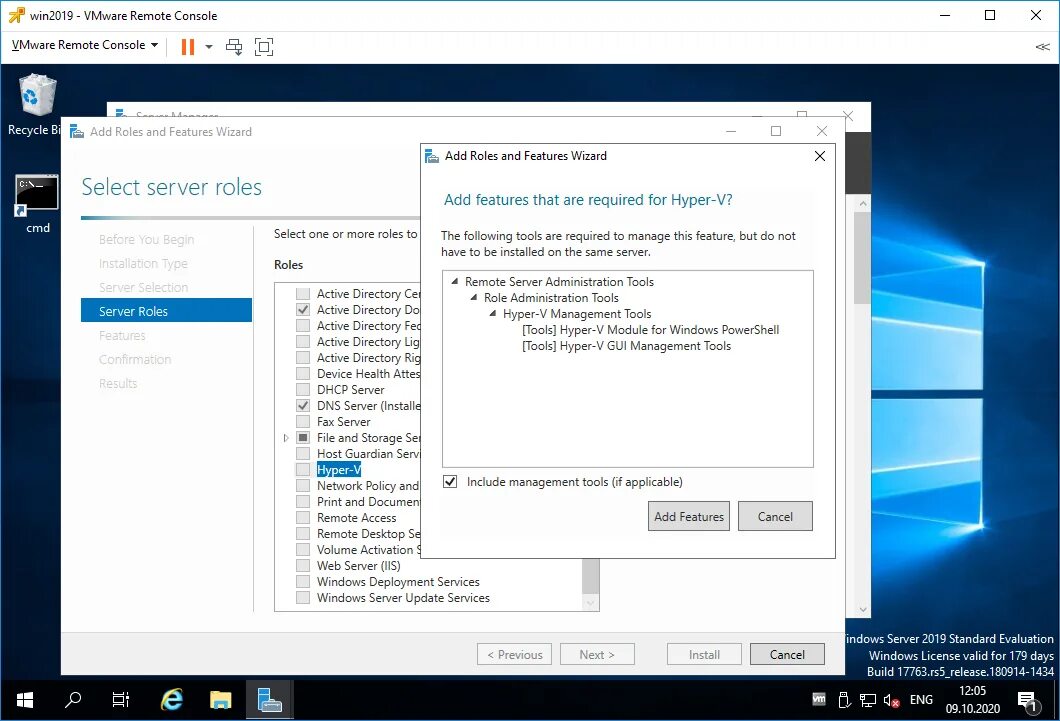The image size is (1060, 721).
Task: Open Task View on the taskbar
Action: coord(120,699)
